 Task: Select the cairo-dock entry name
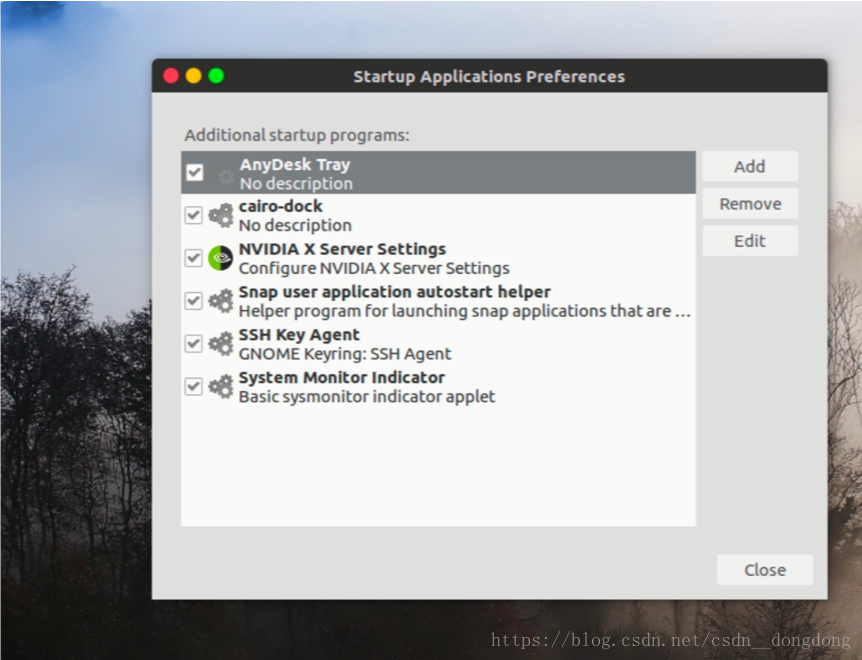click(x=280, y=207)
